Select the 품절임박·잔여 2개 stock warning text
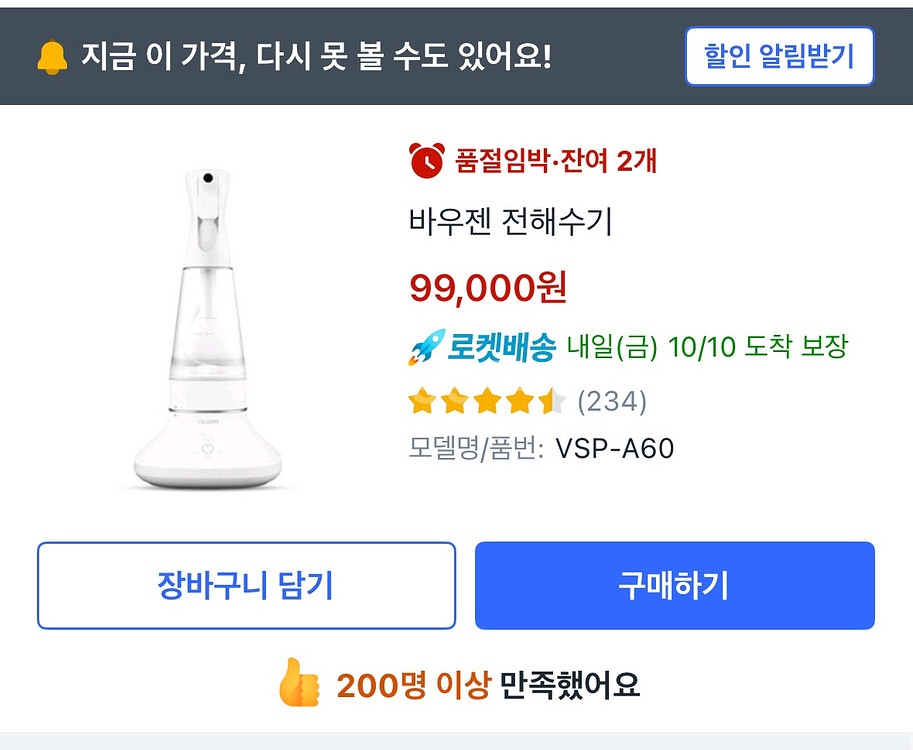Image resolution: width=913 pixels, height=750 pixels. click(556, 160)
